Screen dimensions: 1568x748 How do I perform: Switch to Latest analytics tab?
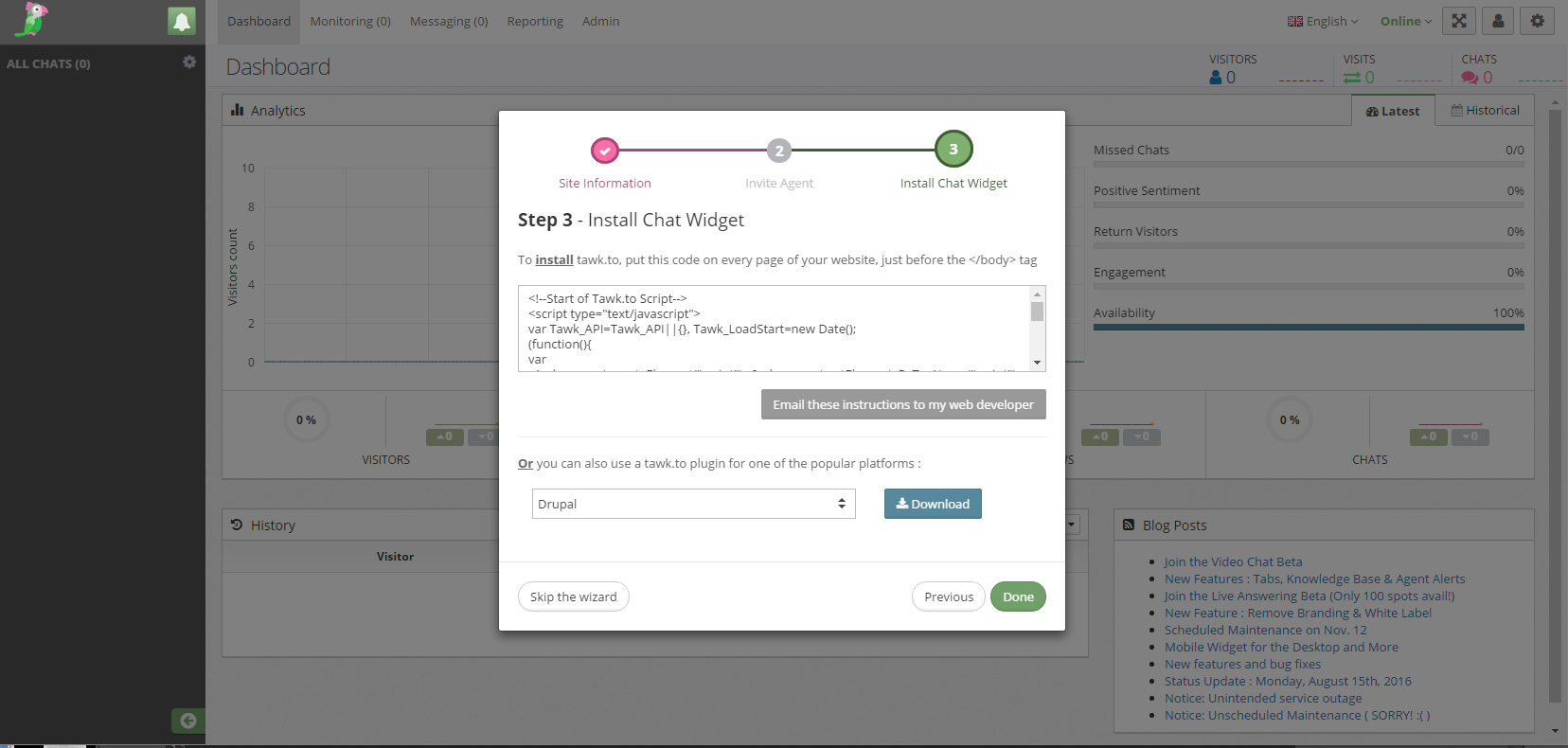[1393, 111]
